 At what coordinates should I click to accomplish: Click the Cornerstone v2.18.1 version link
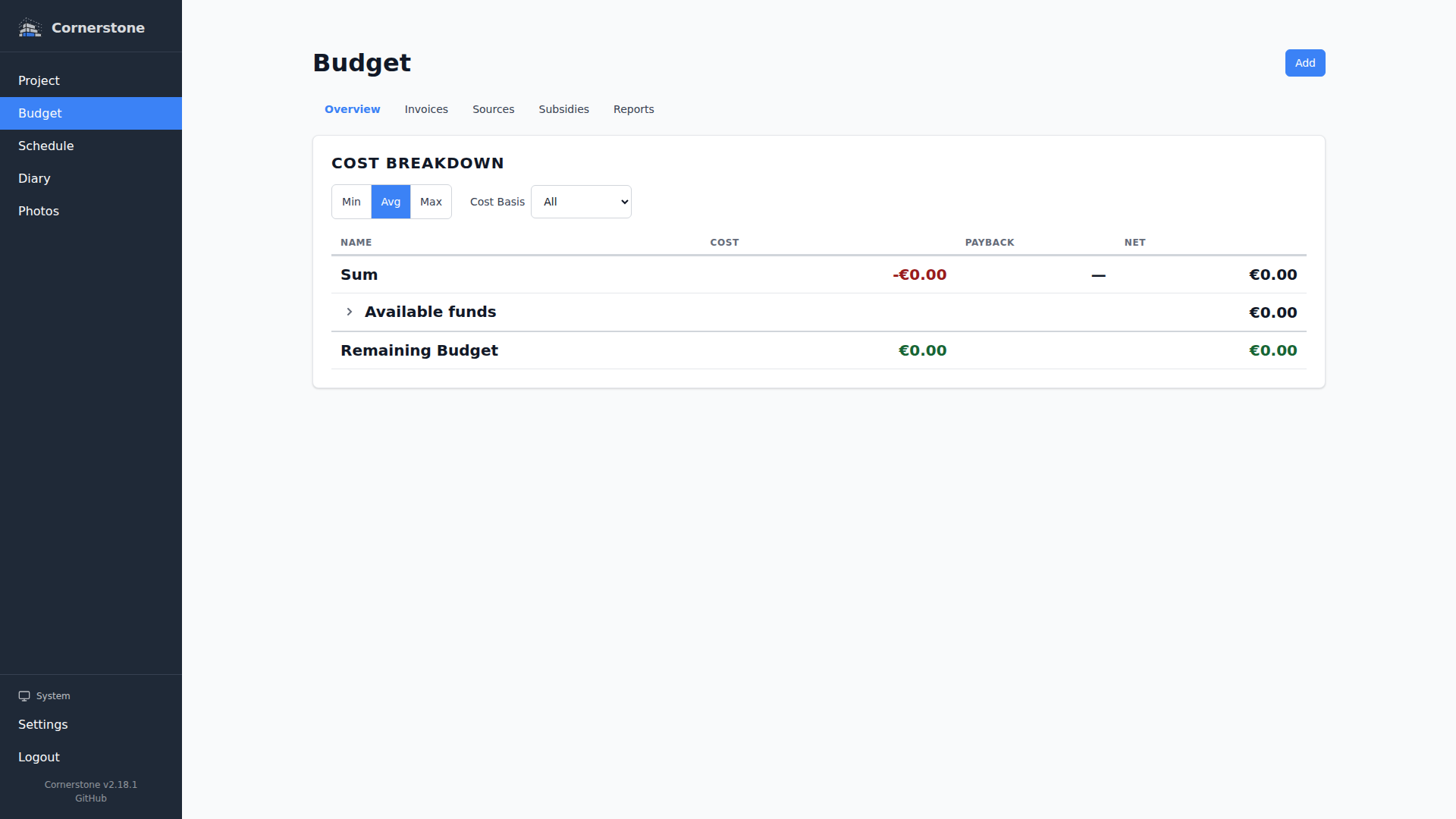[91, 785]
